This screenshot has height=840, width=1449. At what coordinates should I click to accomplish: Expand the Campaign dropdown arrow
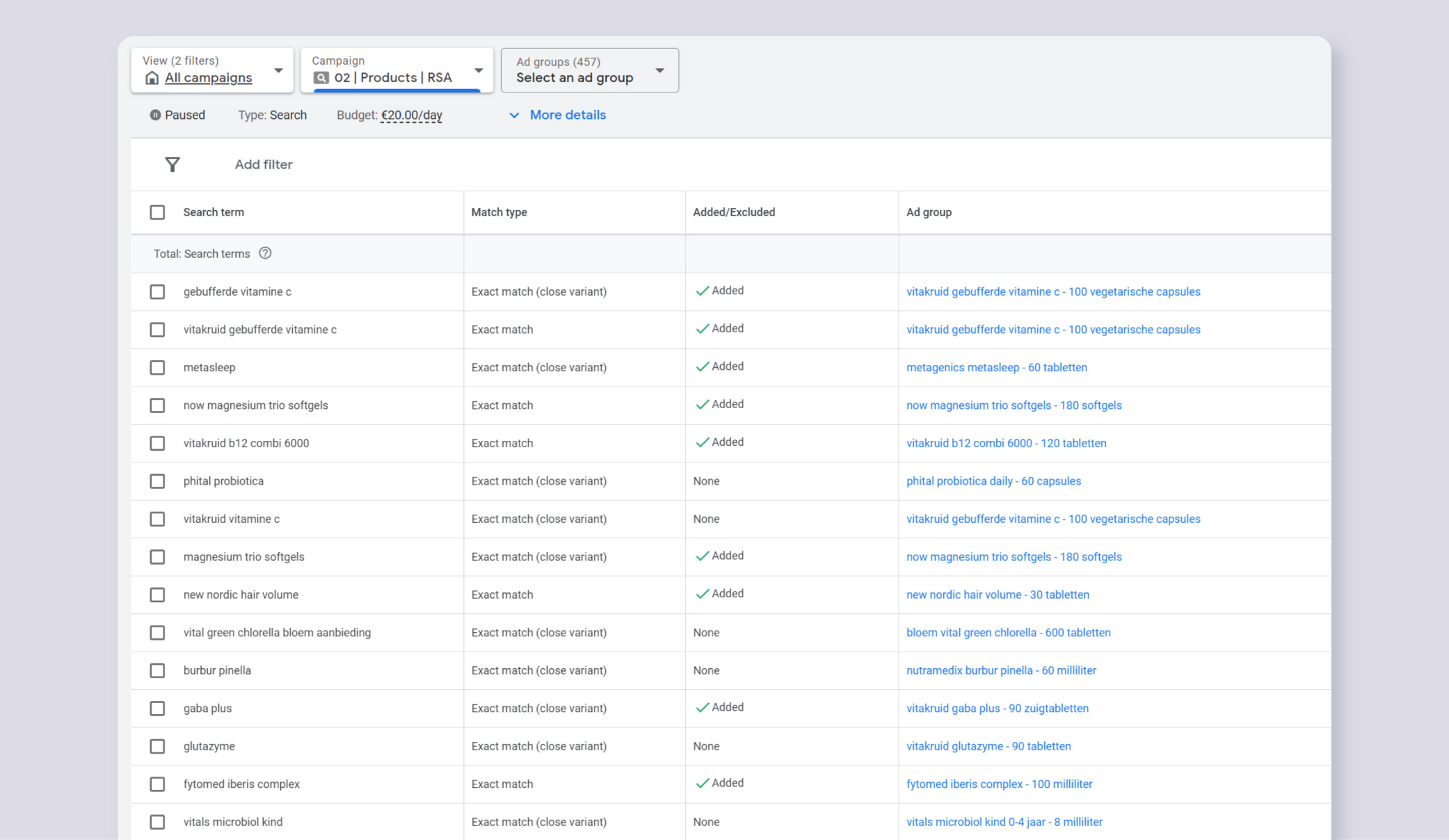click(478, 70)
